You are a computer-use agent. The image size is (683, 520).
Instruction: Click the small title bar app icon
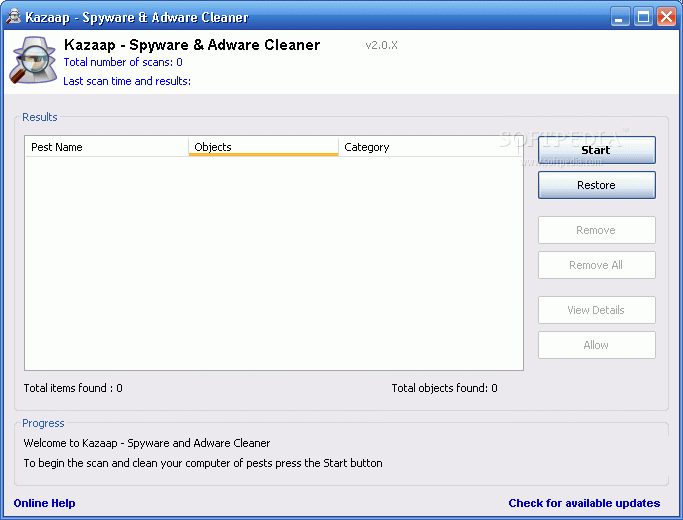point(14,17)
